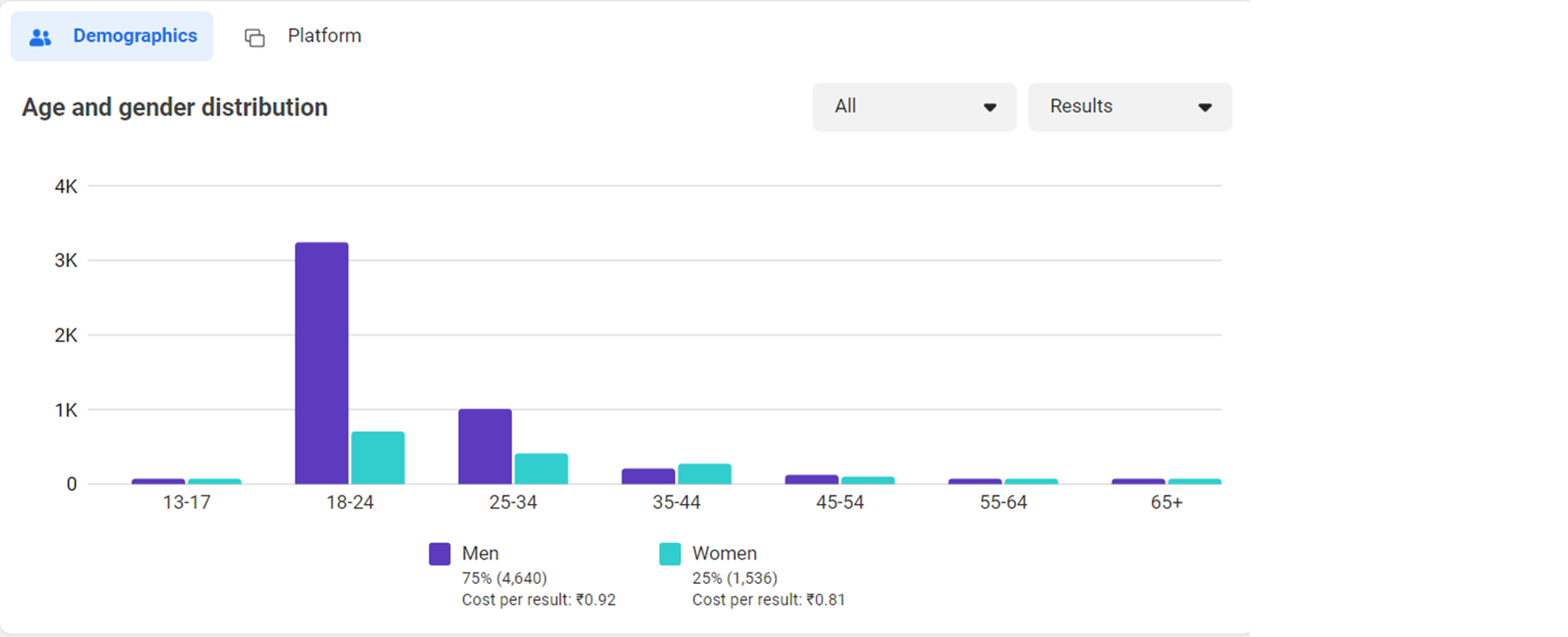The height and width of the screenshot is (637, 1568).
Task: Click the Results dropdown arrow
Action: [x=1205, y=107]
